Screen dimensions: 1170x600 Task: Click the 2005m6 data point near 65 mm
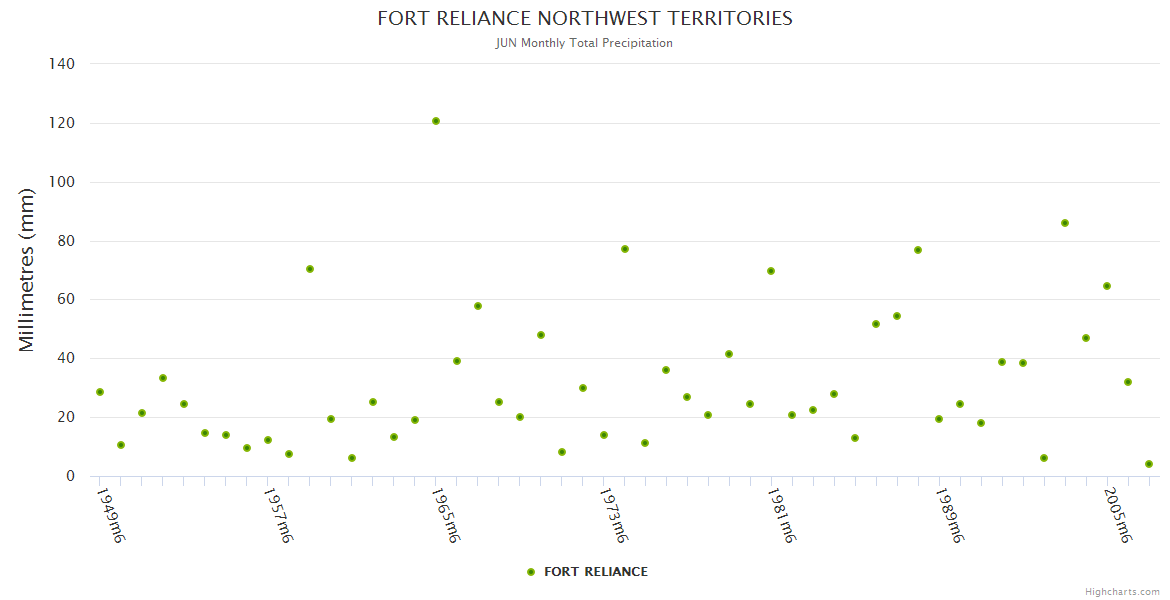[1107, 286]
